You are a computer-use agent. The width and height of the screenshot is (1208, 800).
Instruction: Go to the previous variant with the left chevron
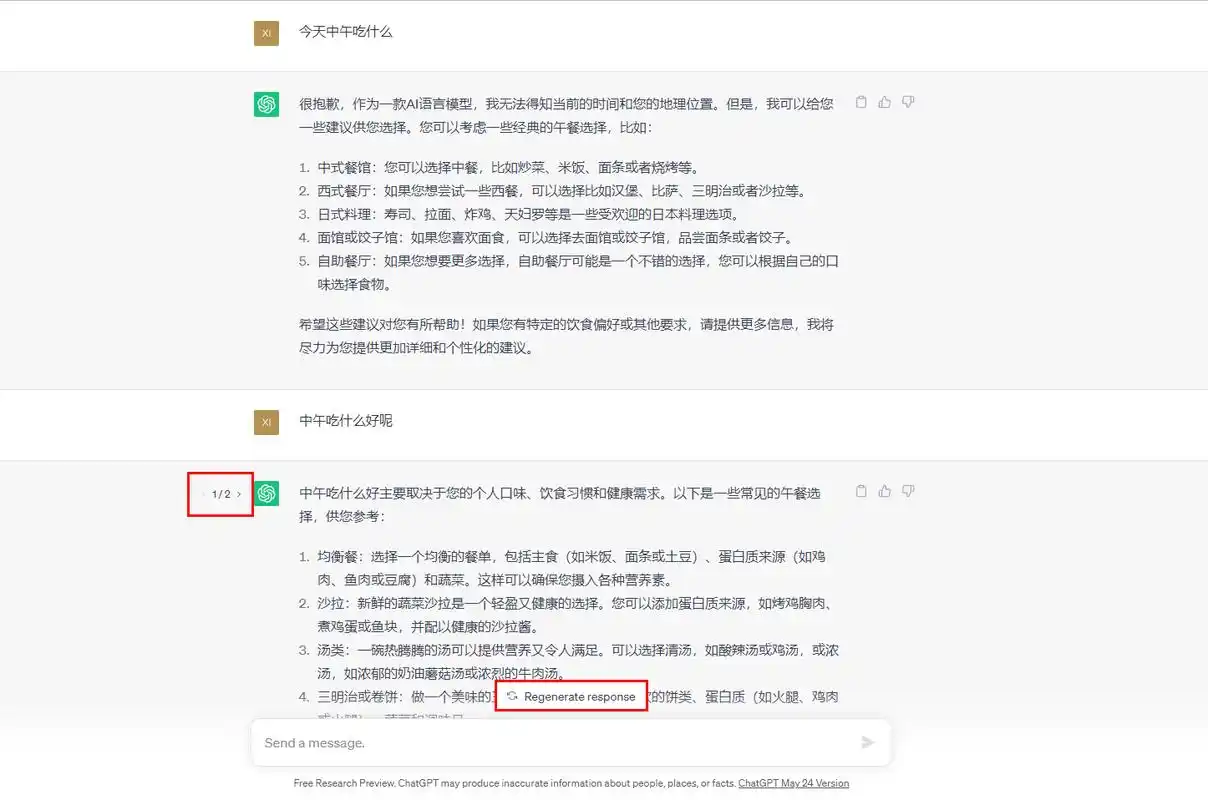203,494
